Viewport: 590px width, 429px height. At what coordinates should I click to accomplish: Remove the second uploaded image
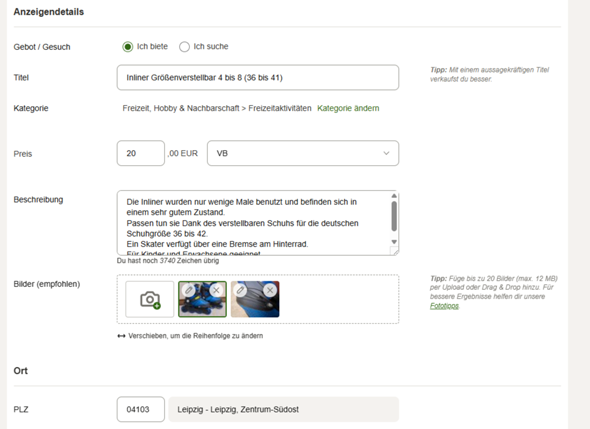(270, 290)
